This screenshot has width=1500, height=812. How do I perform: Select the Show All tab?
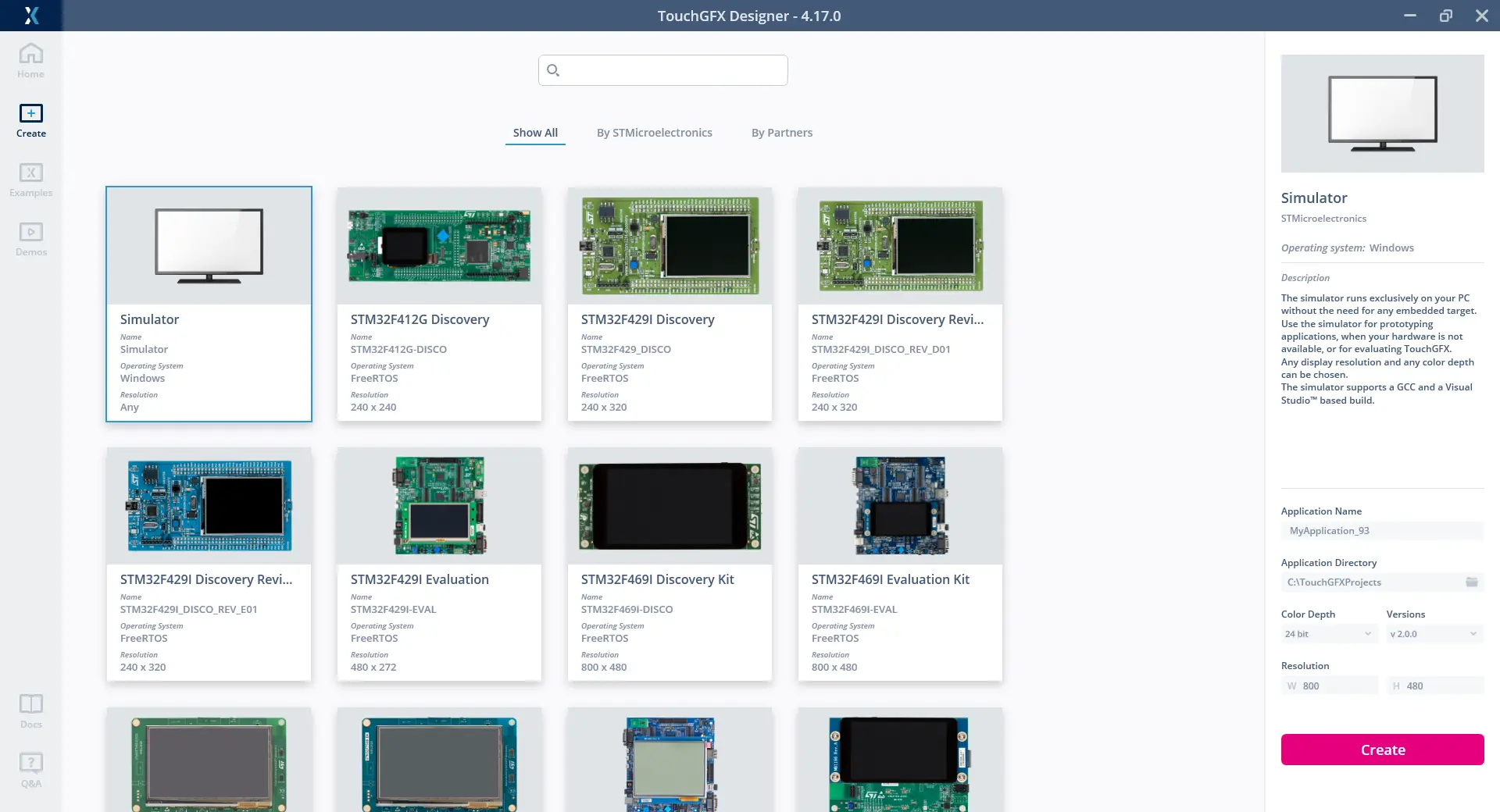coord(535,133)
